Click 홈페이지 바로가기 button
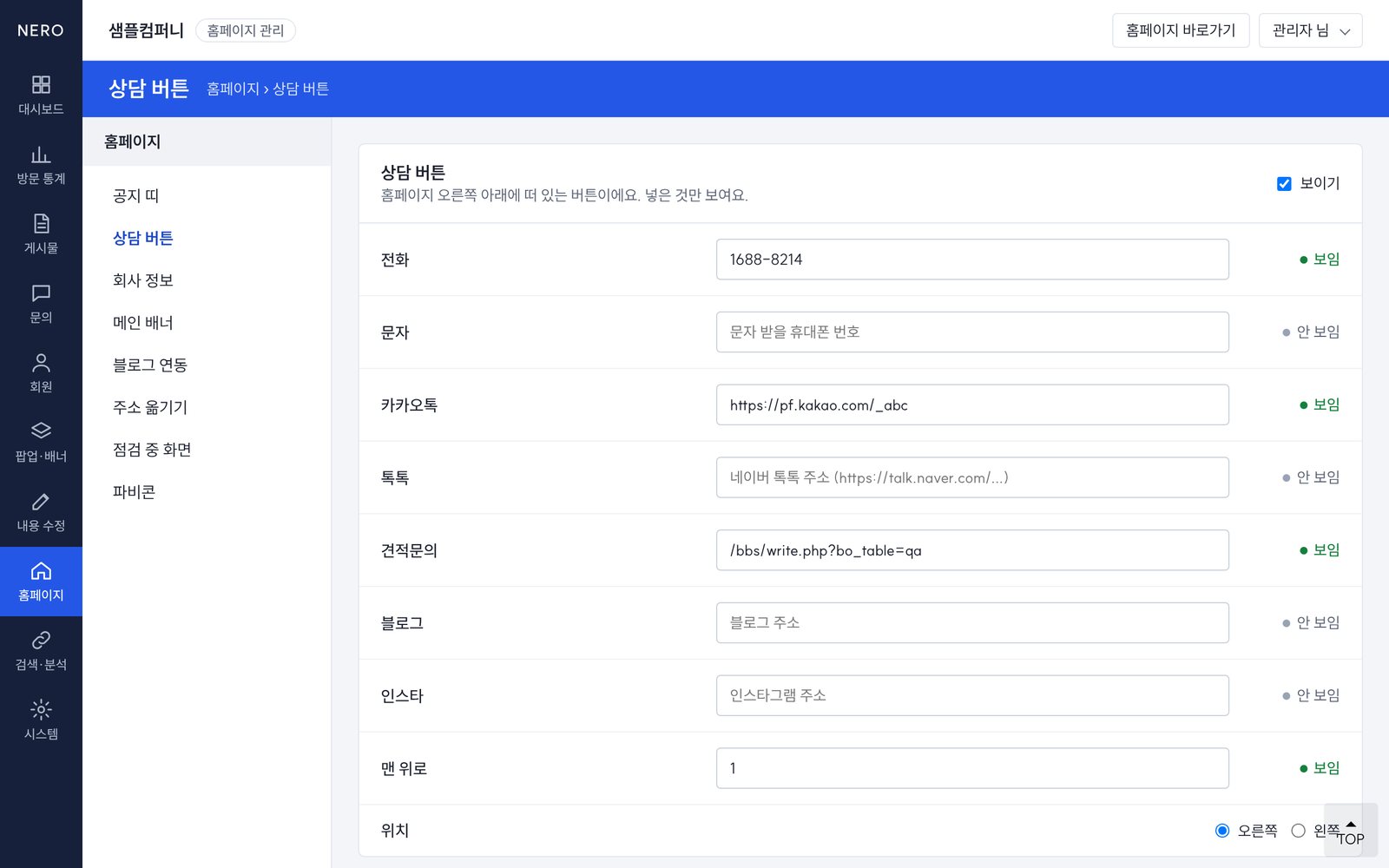This screenshot has height=868, width=1389. (x=1181, y=30)
